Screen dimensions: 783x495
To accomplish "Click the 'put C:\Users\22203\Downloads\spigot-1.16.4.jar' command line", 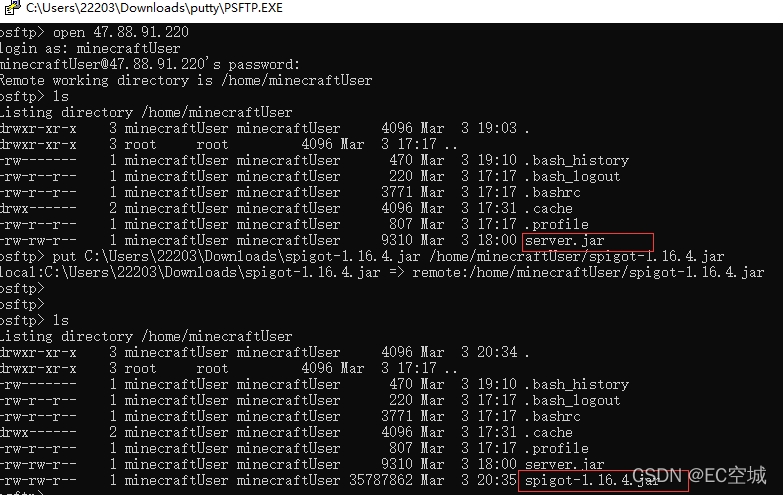I will (x=362, y=256).
